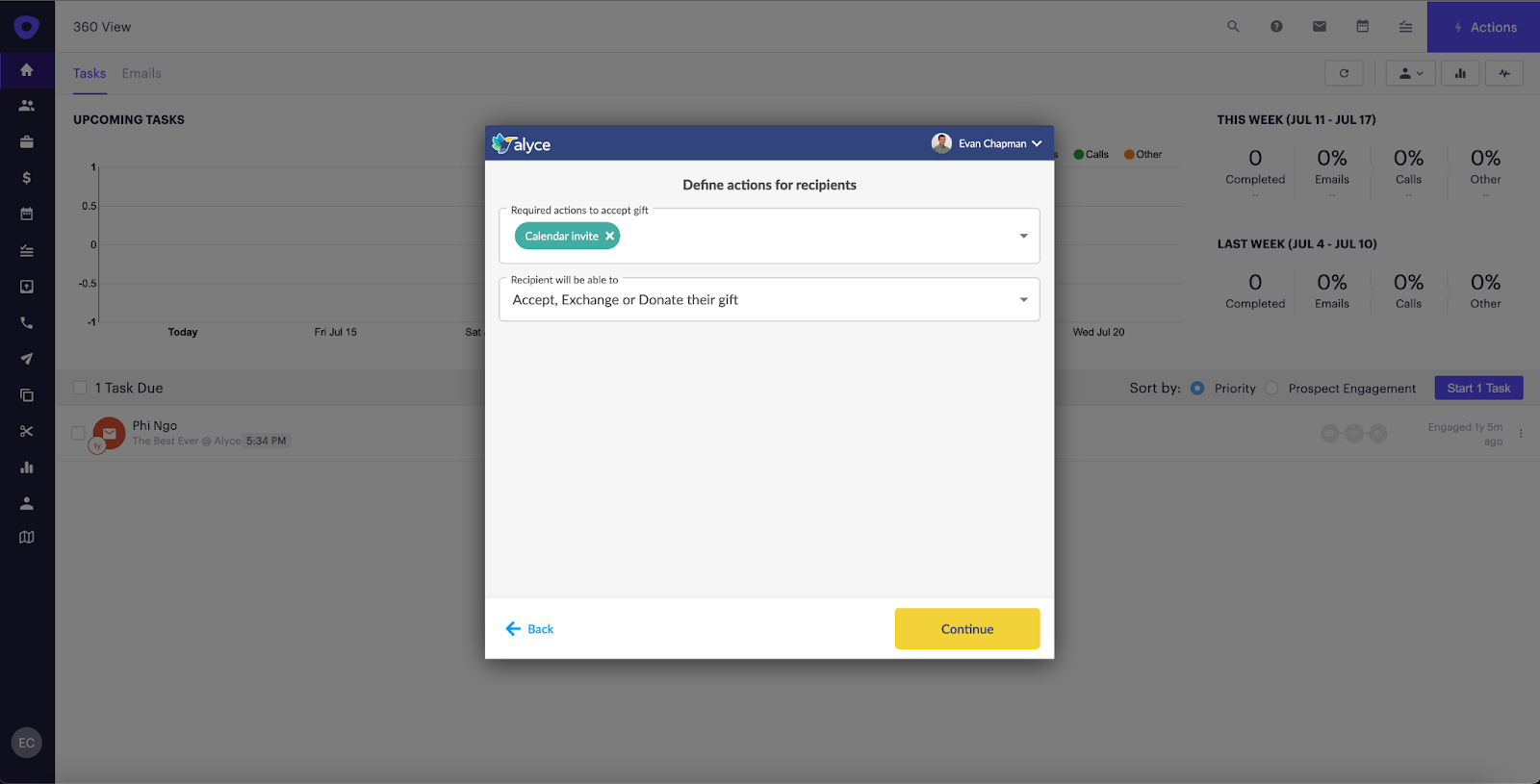Click the Engaged 1y 5m ago text
Screen dimensions: 1540x784
coord(1465,434)
